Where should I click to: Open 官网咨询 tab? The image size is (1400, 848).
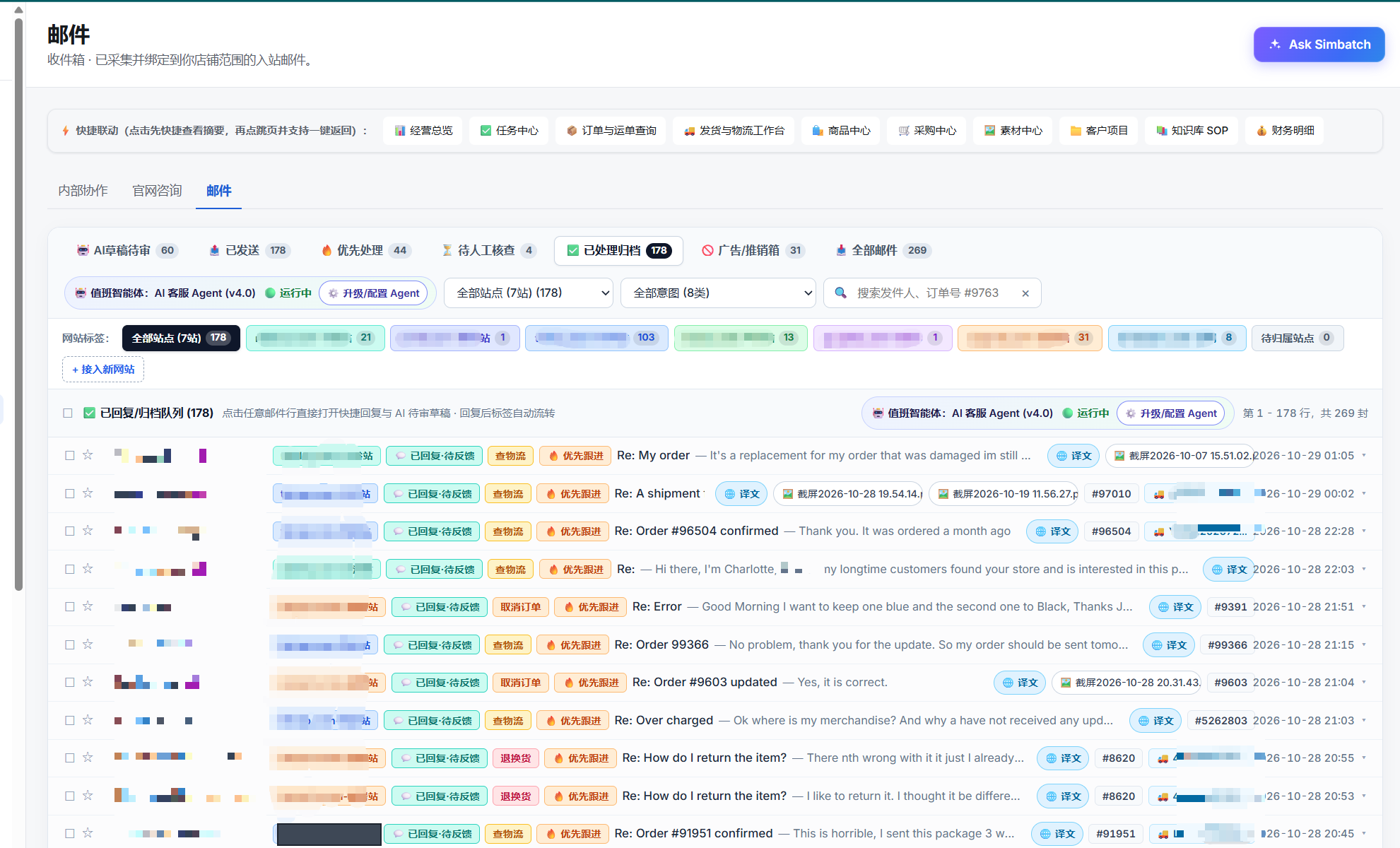coord(157,191)
